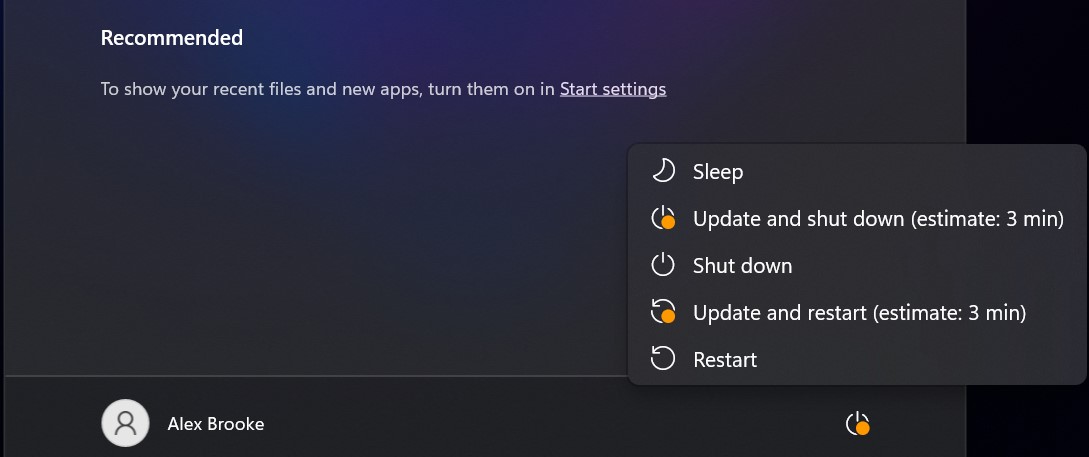
Task: Choose the Shut down menu entry text
Action: (742, 265)
